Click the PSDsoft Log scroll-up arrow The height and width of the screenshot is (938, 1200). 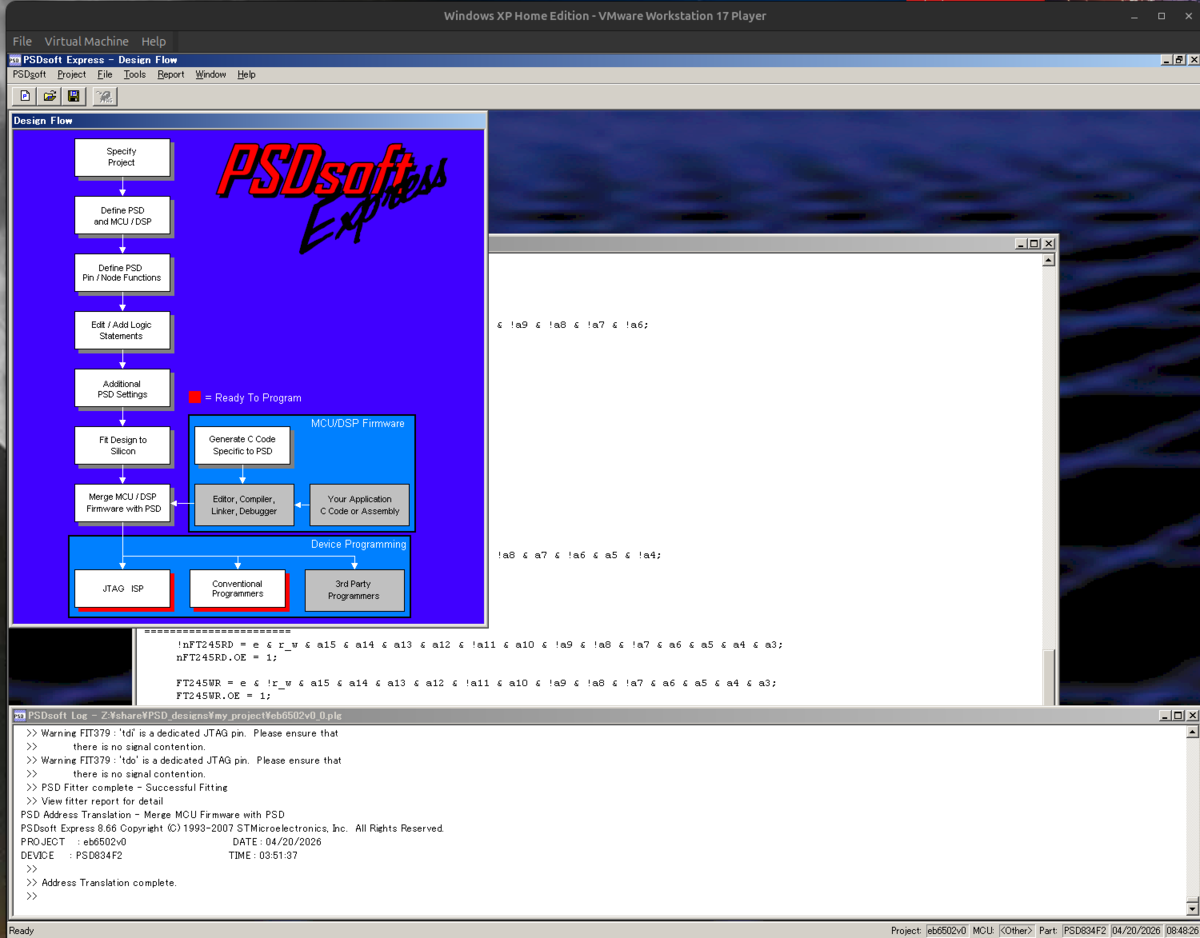point(1192,732)
